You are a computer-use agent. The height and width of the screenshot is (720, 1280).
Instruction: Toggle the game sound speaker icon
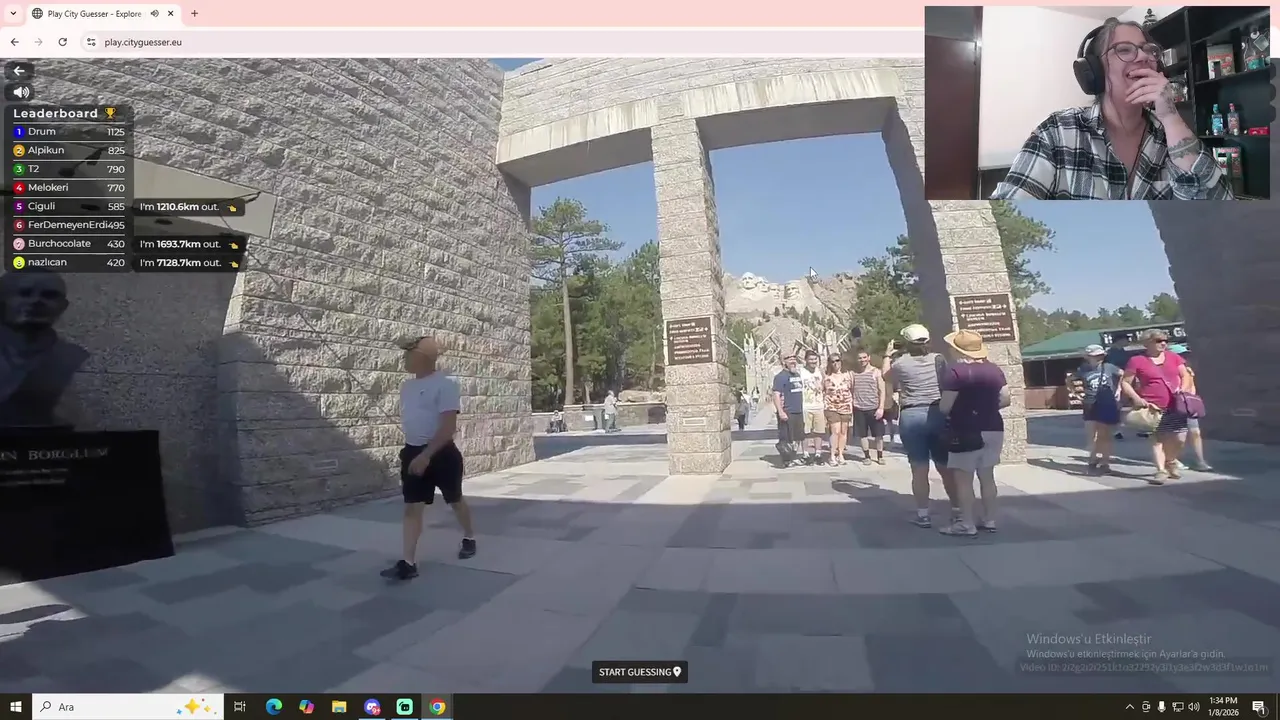click(x=21, y=92)
